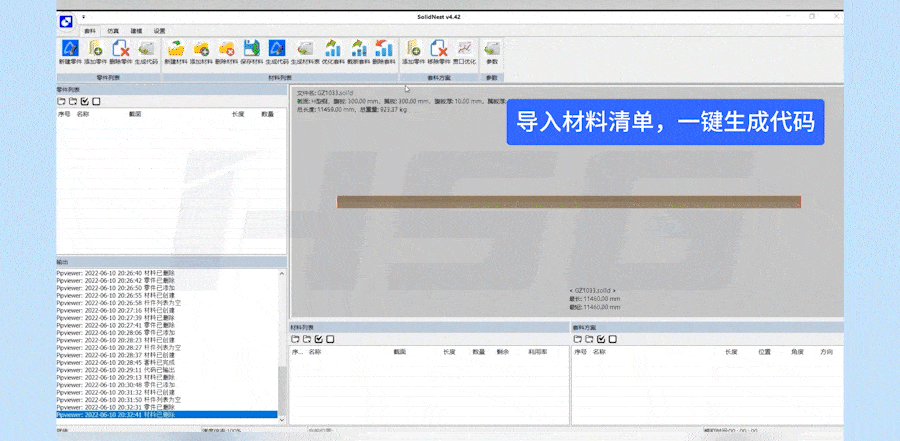This screenshot has height=441, width=900.
Task: Click 长度 column header in 零件列表
Action: pyautogui.click(x=238, y=114)
